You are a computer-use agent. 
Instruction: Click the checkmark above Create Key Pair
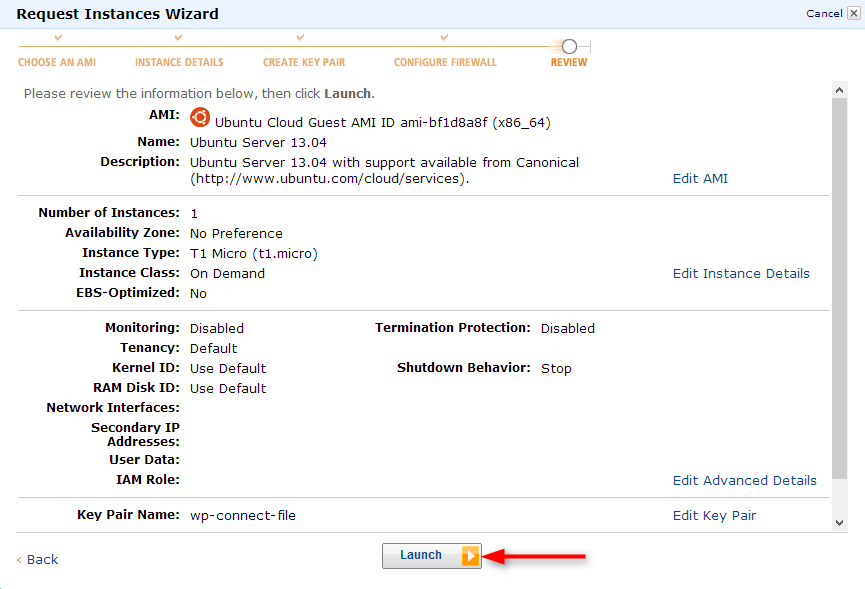click(x=300, y=38)
